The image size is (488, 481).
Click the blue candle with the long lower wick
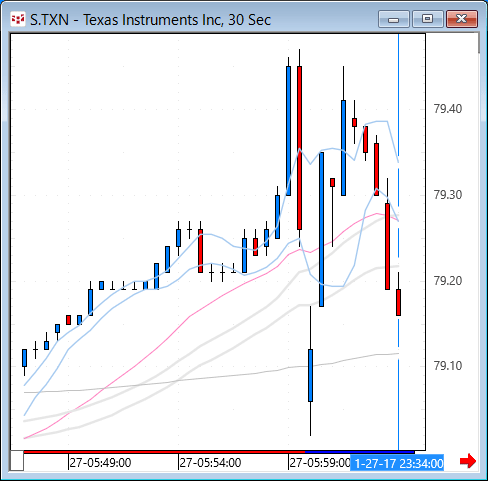coord(310,375)
